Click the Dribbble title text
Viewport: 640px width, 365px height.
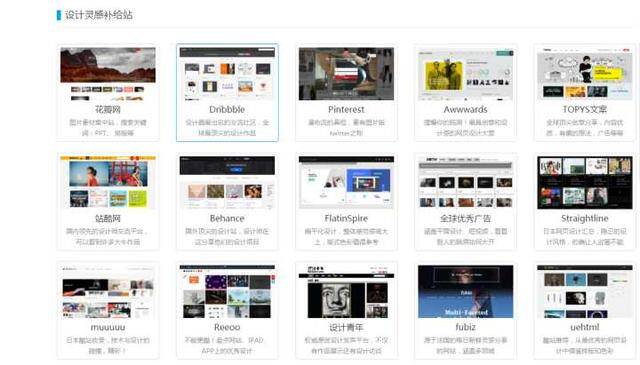click(x=227, y=109)
